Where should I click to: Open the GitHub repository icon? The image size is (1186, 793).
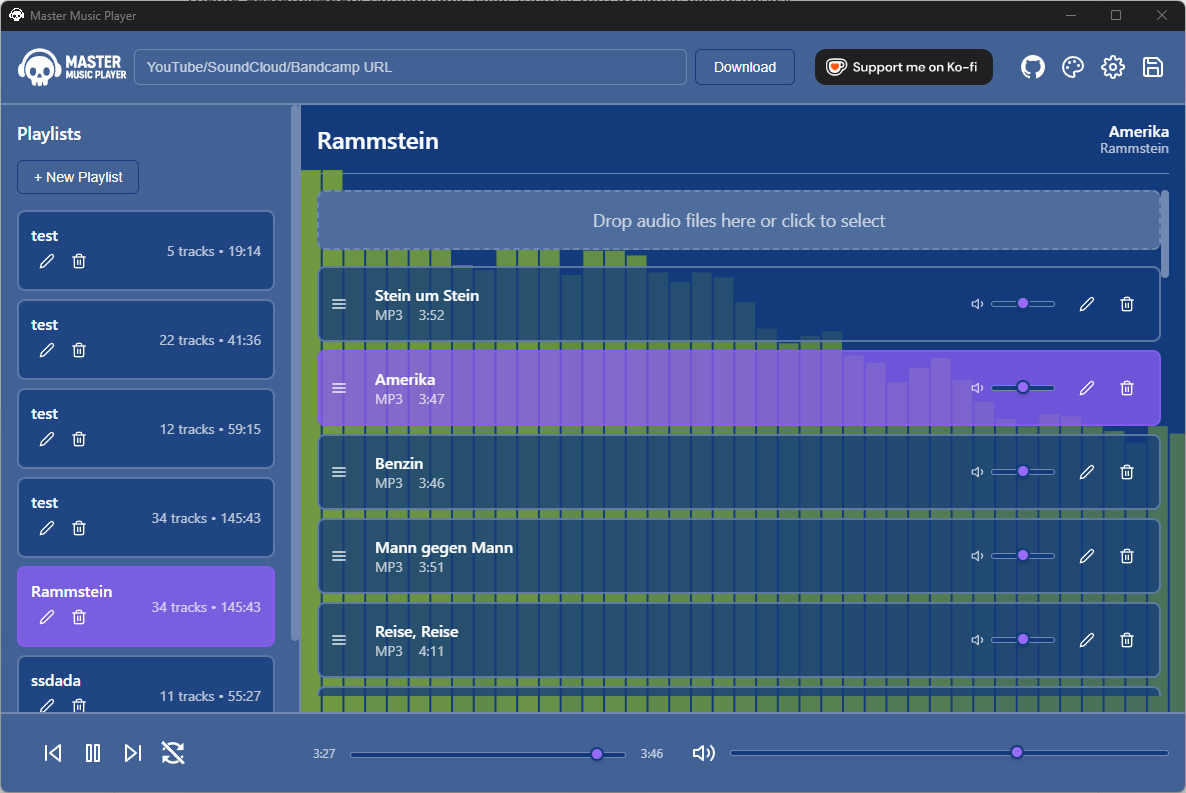click(1032, 67)
